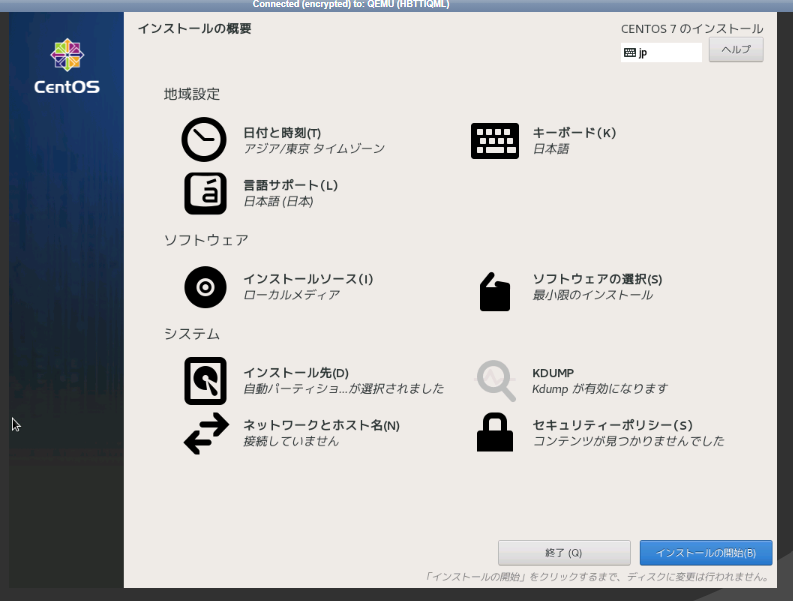This screenshot has height=601, width=793.
Task: Open the network arrows icon
Action: pyautogui.click(x=206, y=434)
